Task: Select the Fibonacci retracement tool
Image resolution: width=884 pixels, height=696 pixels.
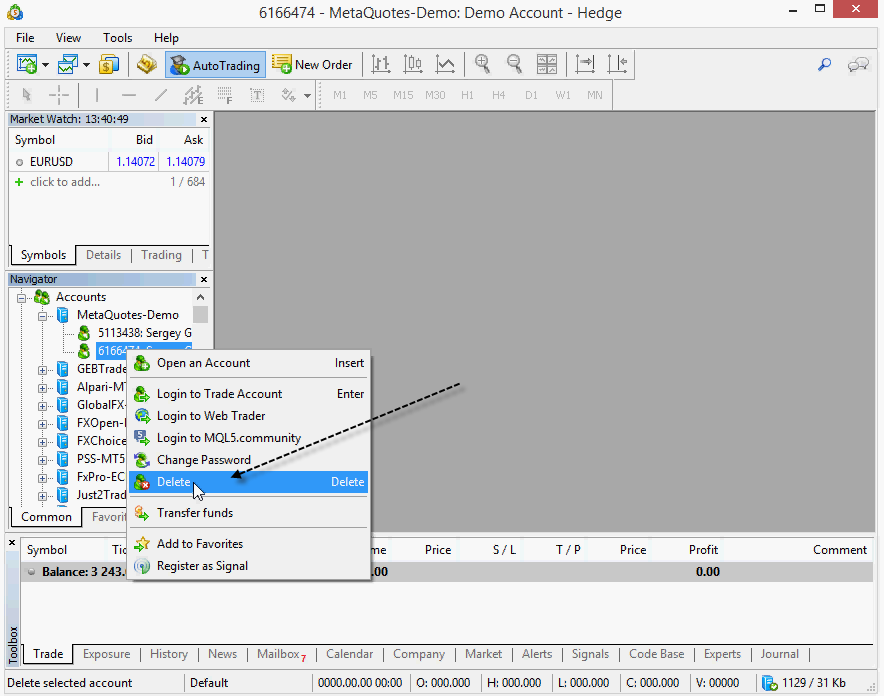Action: 226,95
